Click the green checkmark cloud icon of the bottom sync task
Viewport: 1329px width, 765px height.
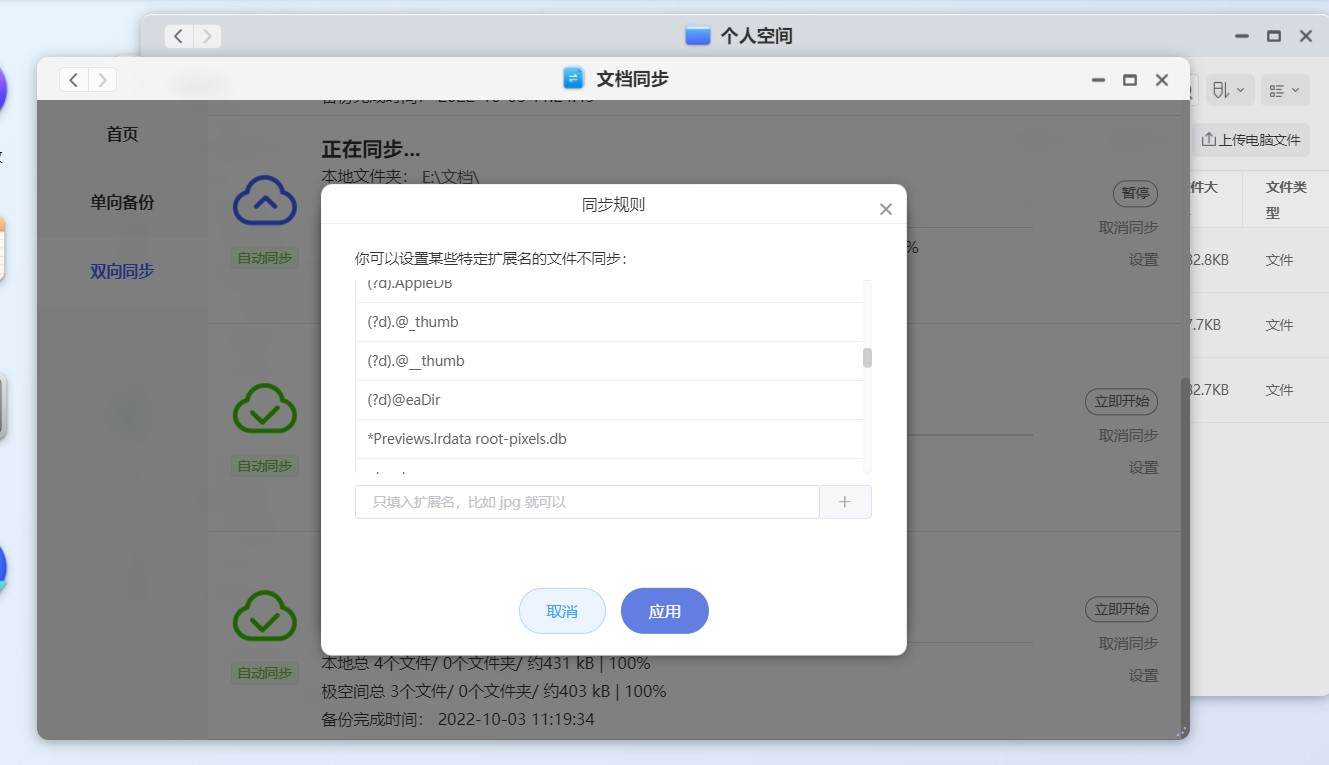[x=264, y=616]
